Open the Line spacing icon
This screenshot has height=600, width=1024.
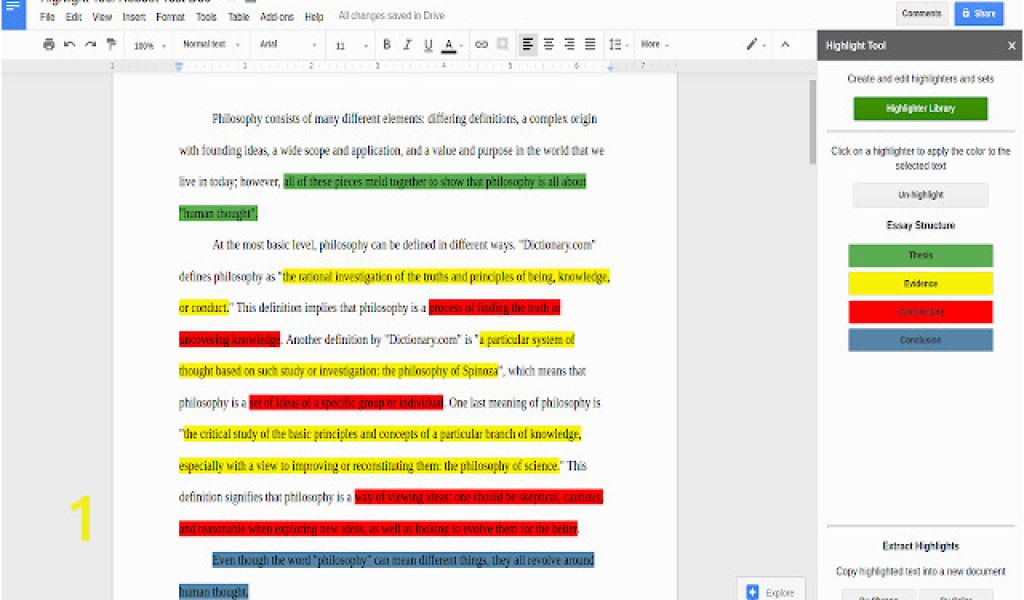617,44
